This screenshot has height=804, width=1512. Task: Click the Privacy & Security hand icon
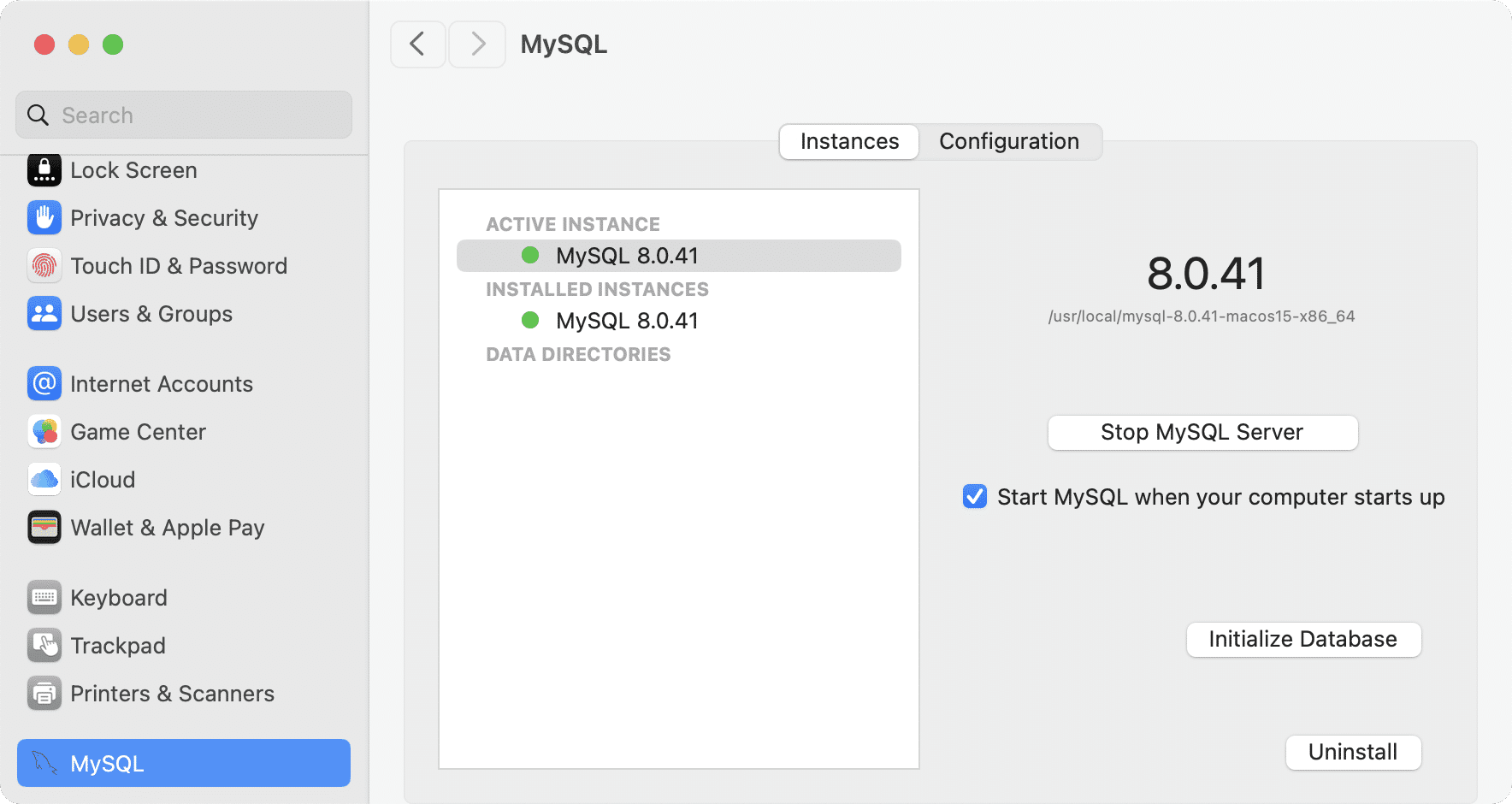click(x=44, y=217)
